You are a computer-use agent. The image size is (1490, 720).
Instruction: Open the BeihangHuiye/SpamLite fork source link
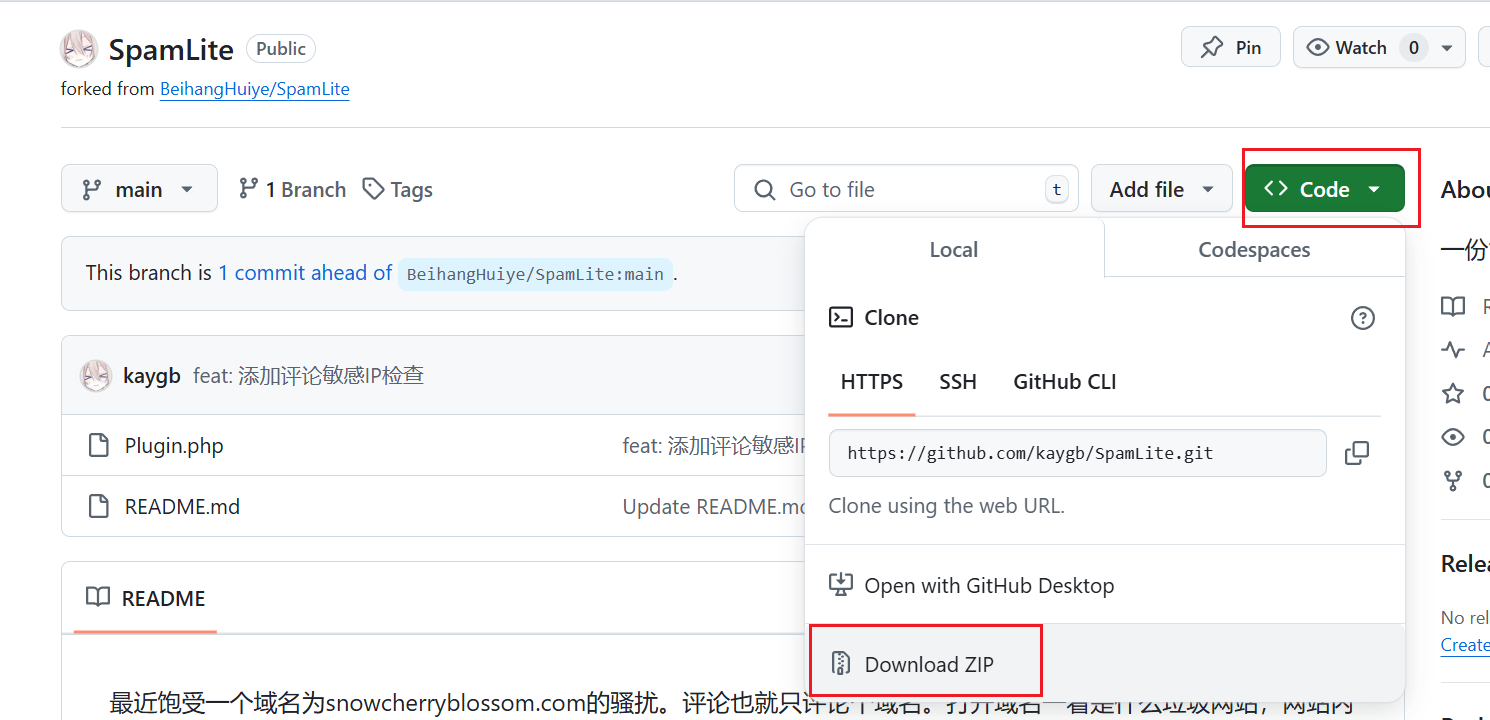click(255, 89)
